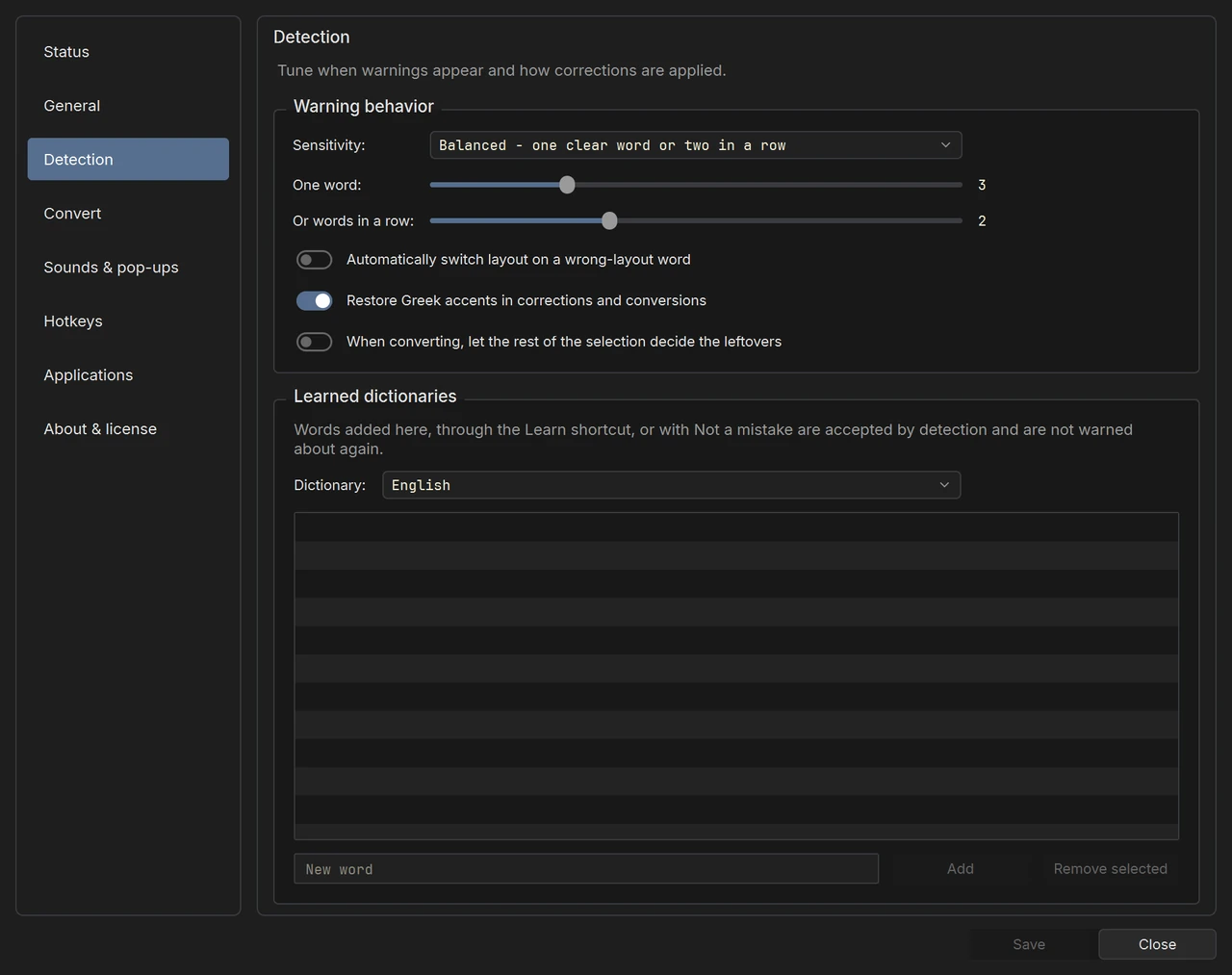The height and width of the screenshot is (975, 1232).
Task: Click 'Restore Greek accents in corrections' label
Action: (526, 301)
